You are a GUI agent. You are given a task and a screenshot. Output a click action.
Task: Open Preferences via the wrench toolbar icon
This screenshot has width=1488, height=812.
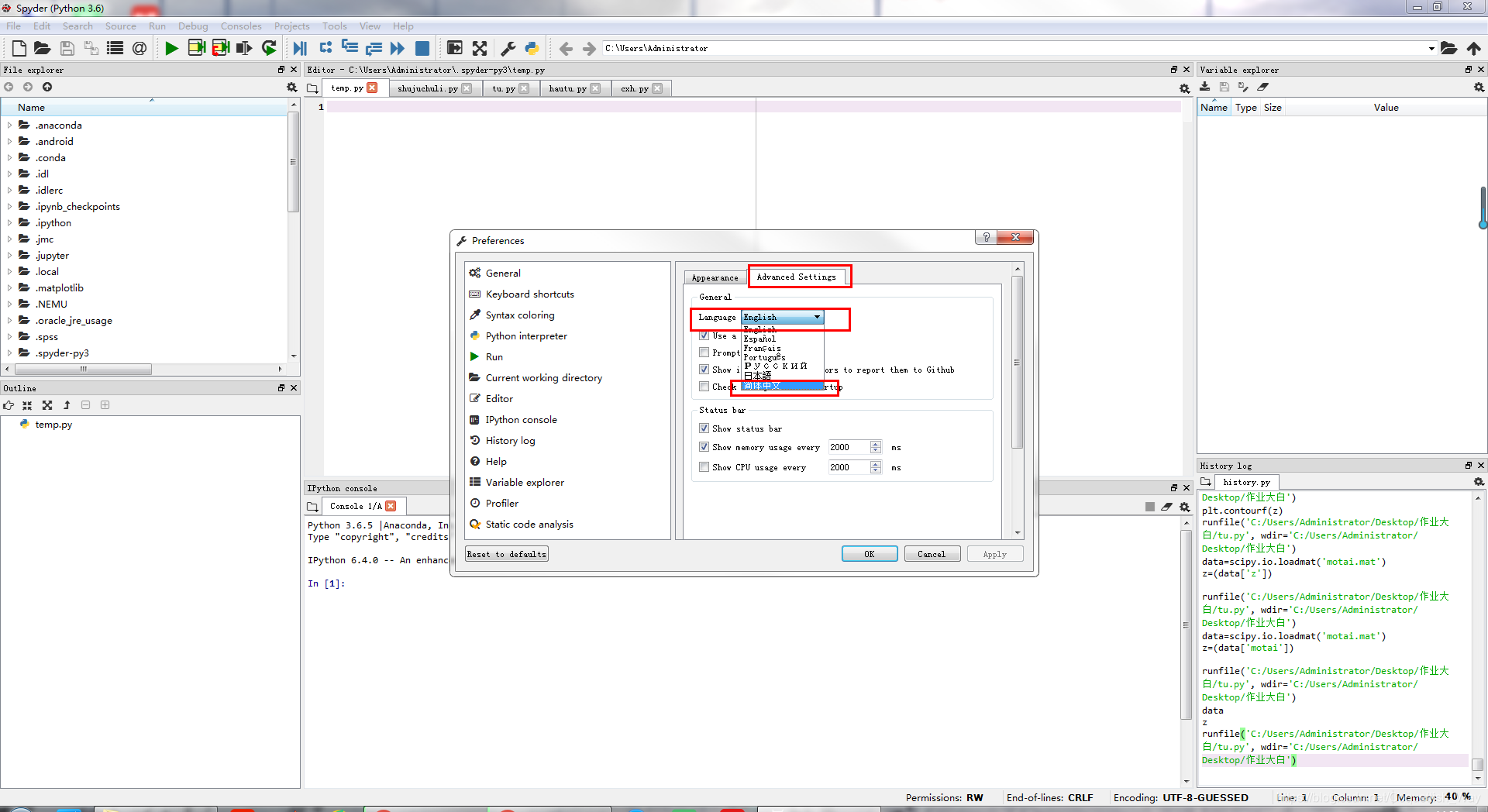508,48
